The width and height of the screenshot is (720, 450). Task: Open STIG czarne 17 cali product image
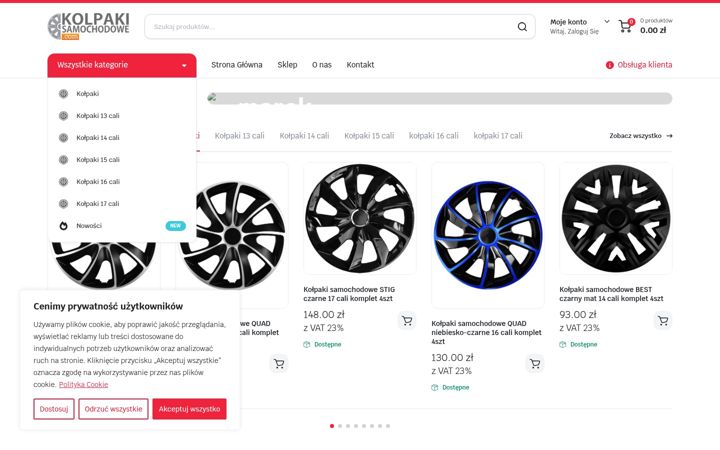point(360,219)
